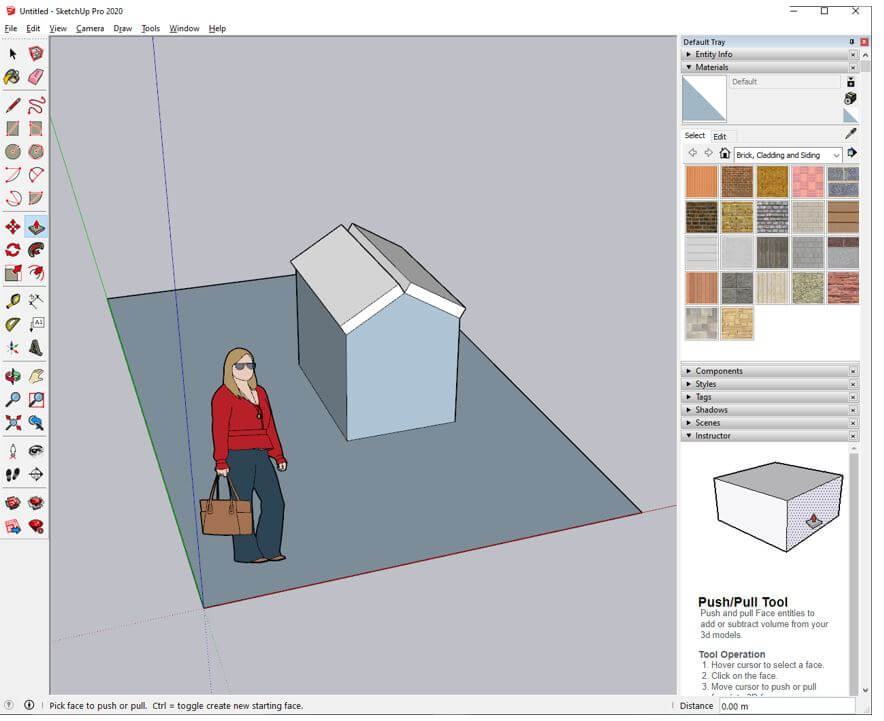The height and width of the screenshot is (721, 884).
Task: Choose the Polygon tool
Action: point(36,152)
